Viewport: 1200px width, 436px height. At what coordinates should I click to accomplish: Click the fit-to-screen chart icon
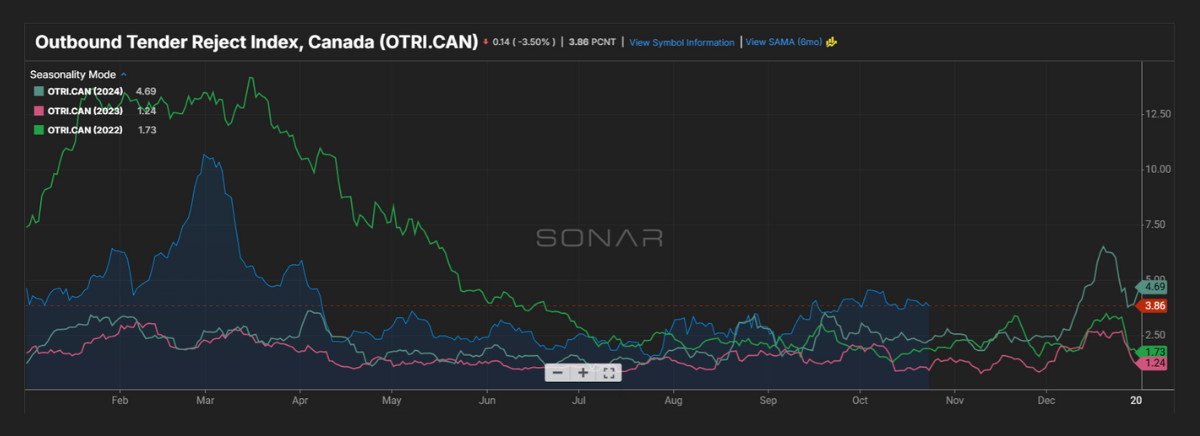(608, 373)
